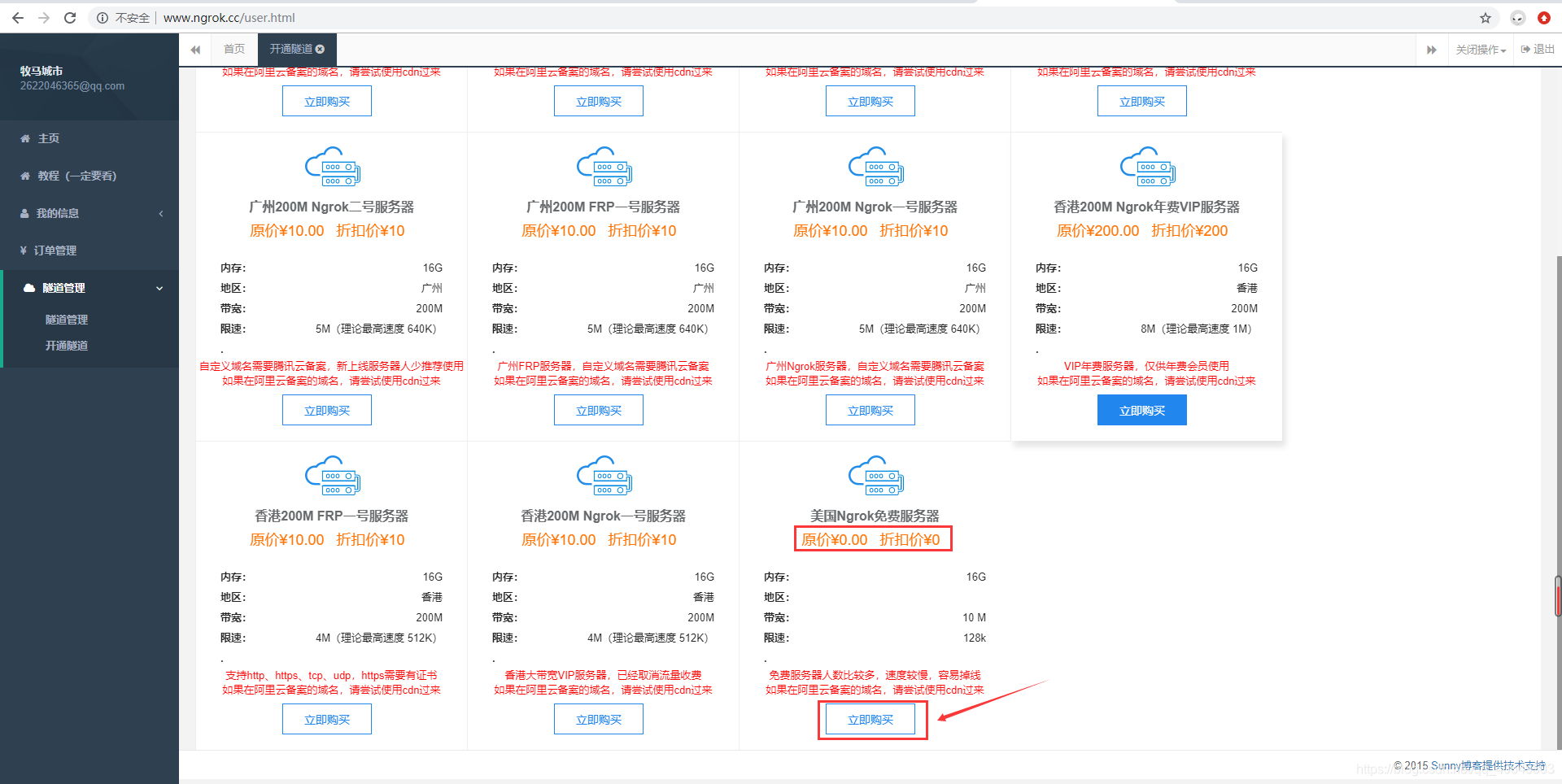Click cloud server icon for 美国Ngrok免费服务器
The width and height of the screenshot is (1562, 784).
coord(875,476)
